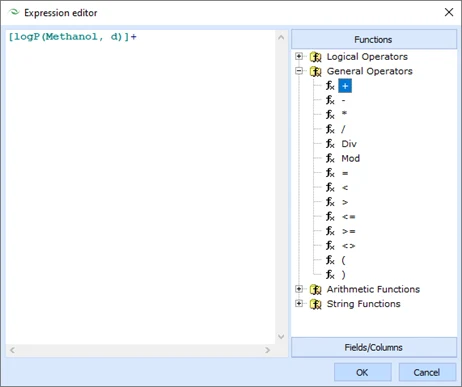Expand the Arithmetic Functions node
The width and height of the screenshot is (462, 387).
click(299, 289)
